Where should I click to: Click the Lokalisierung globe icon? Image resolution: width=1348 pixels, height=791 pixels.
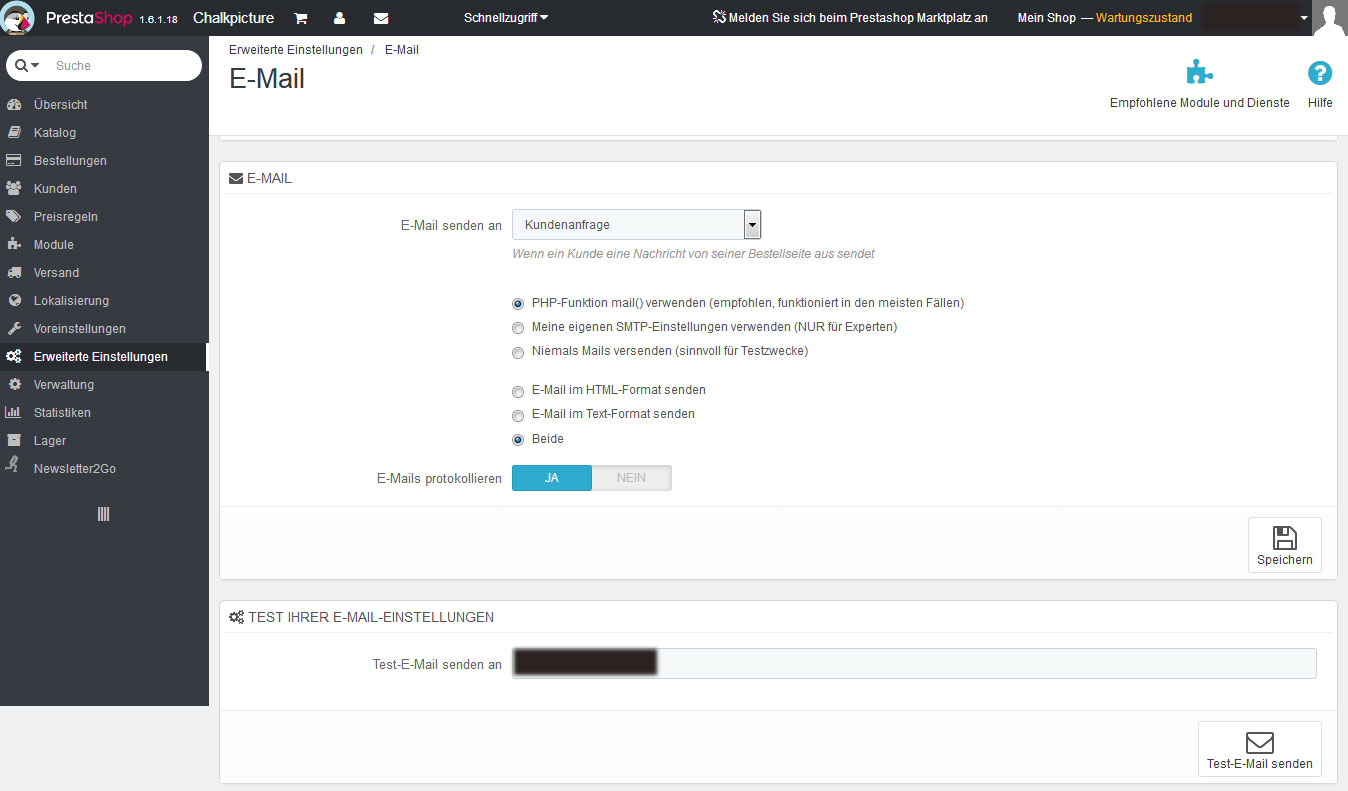(x=14, y=300)
